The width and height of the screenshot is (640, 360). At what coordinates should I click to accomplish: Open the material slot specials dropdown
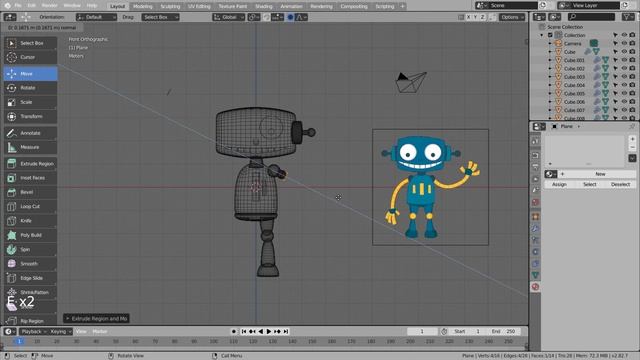(632, 158)
